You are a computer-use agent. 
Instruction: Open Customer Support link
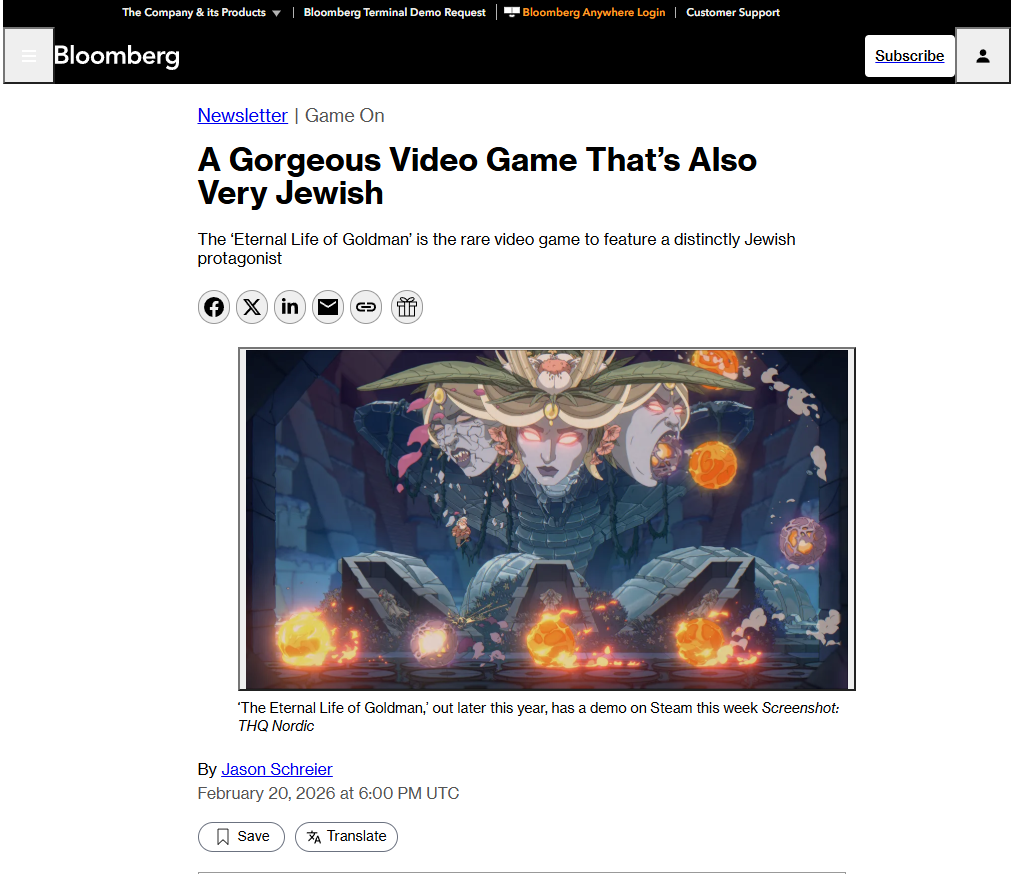[x=733, y=12]
